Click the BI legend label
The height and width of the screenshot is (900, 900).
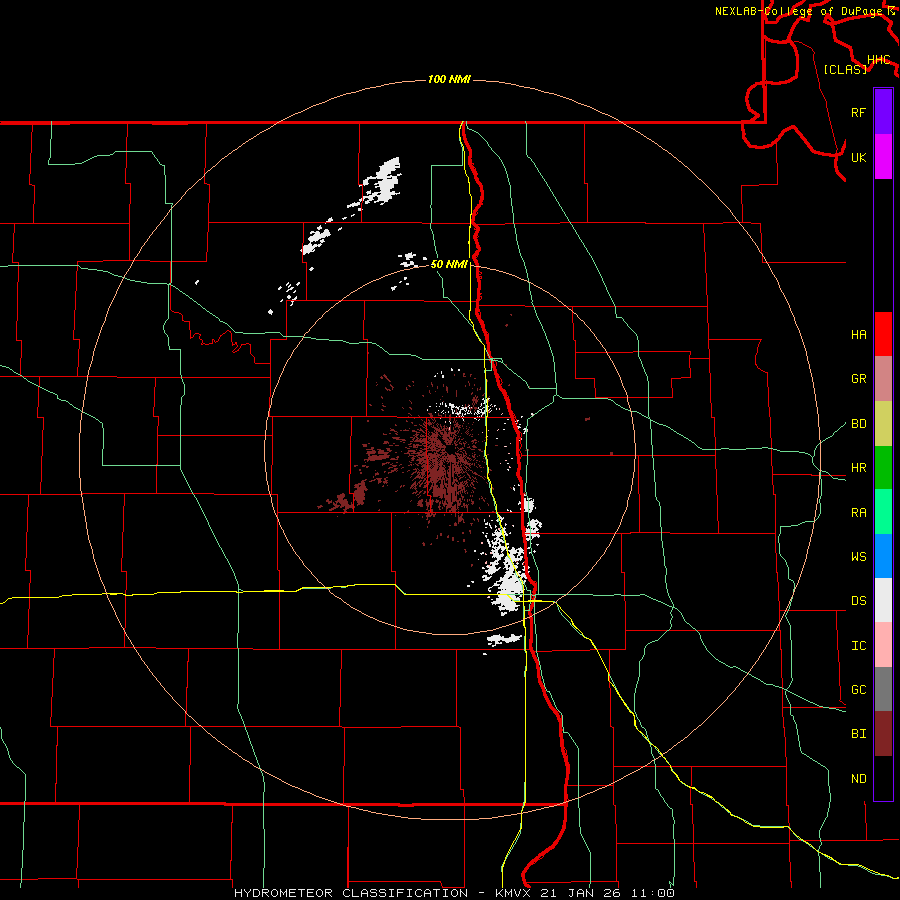[x=858, y=734]
